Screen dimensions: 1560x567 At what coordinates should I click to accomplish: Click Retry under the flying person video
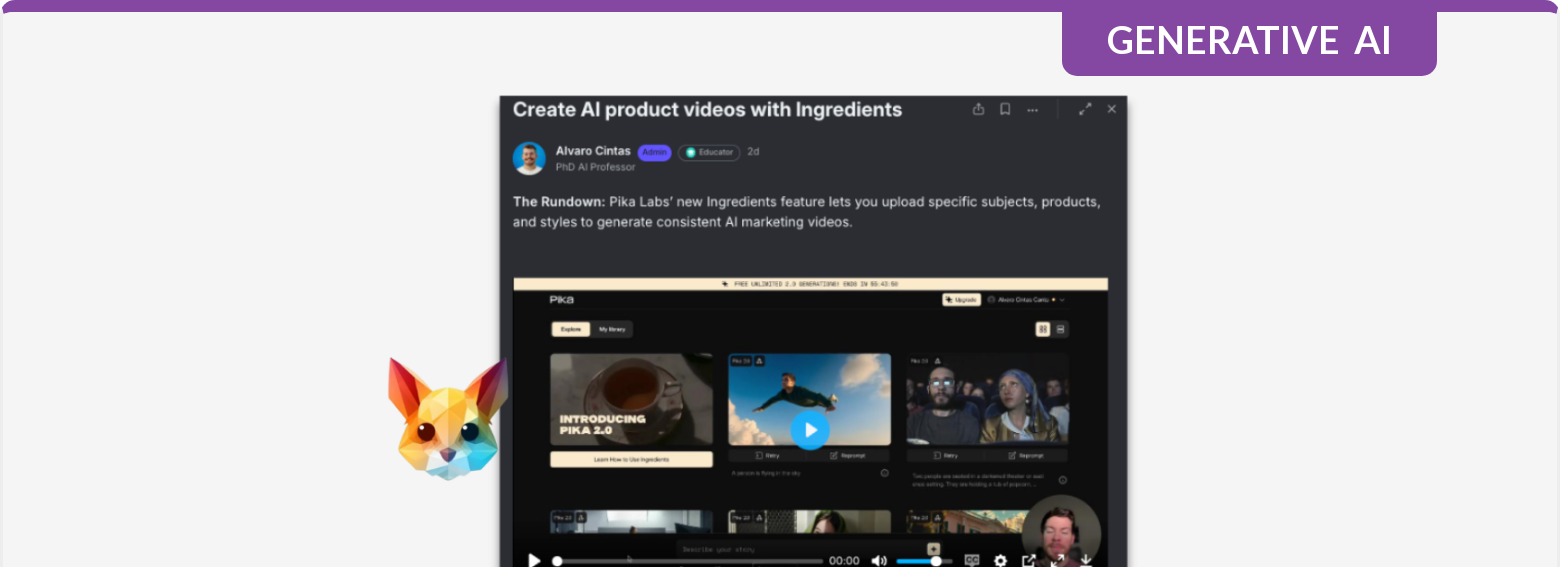click(x=767, y=455)
